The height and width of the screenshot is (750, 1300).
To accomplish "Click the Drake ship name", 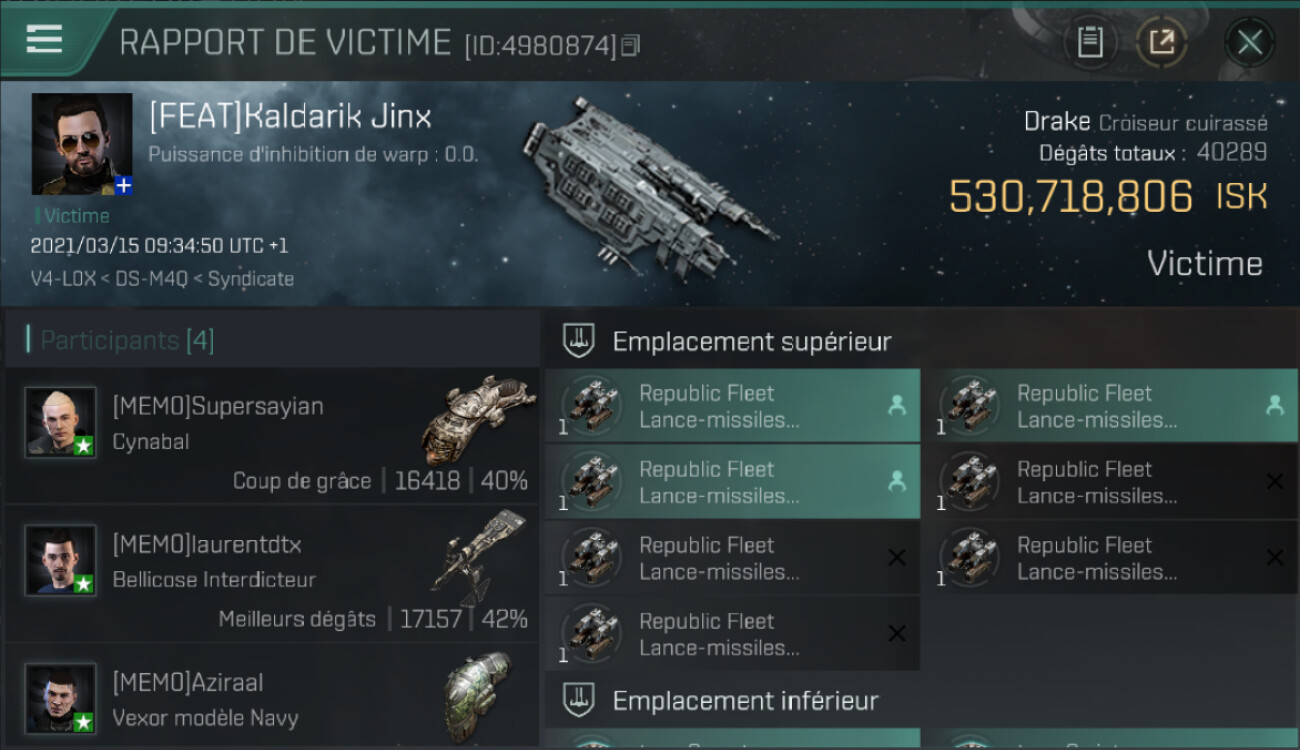I will tap(1057, 122).
